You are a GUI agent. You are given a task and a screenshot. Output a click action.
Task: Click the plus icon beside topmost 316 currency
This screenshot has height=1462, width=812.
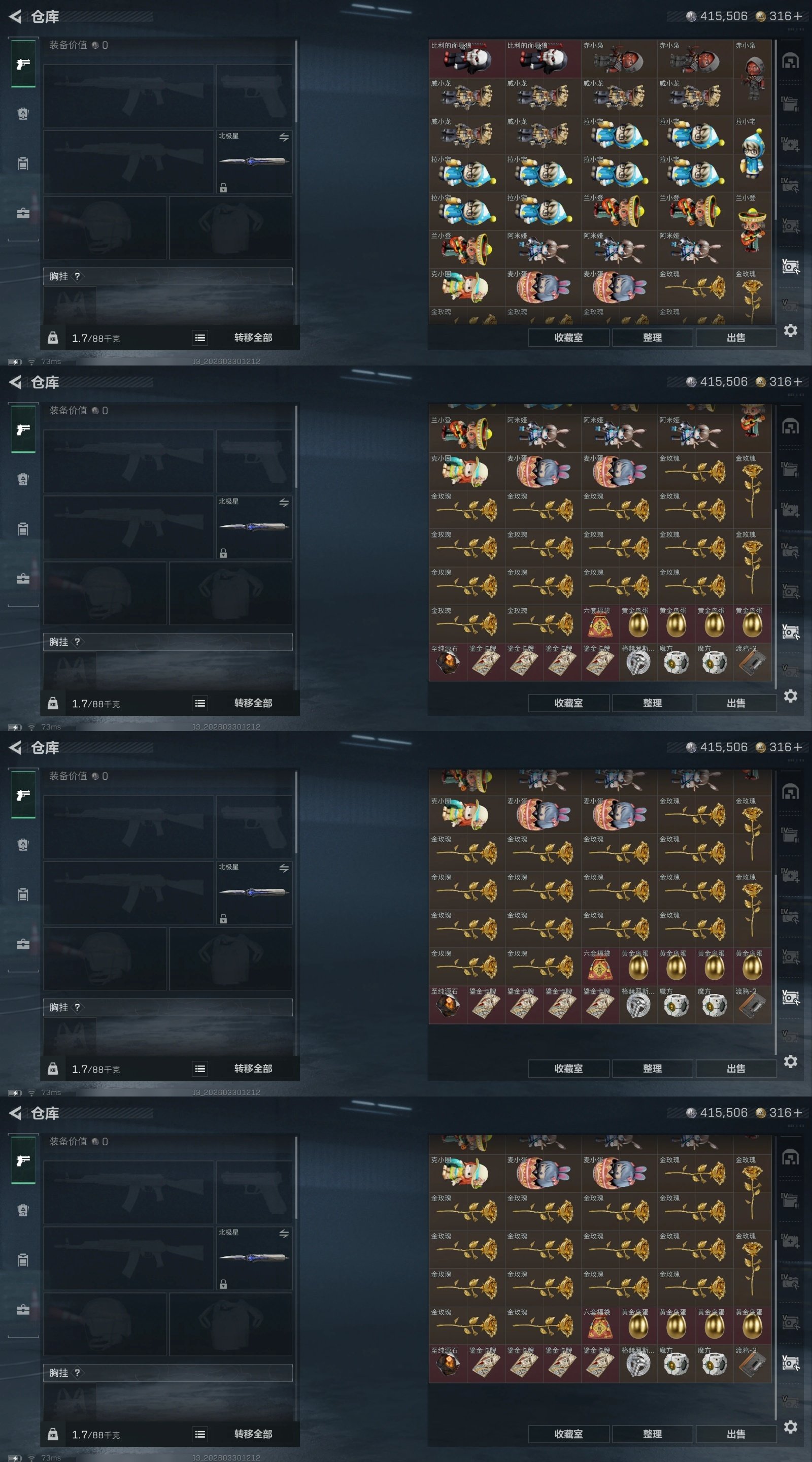pyautogui.click(x=798, y=16)
